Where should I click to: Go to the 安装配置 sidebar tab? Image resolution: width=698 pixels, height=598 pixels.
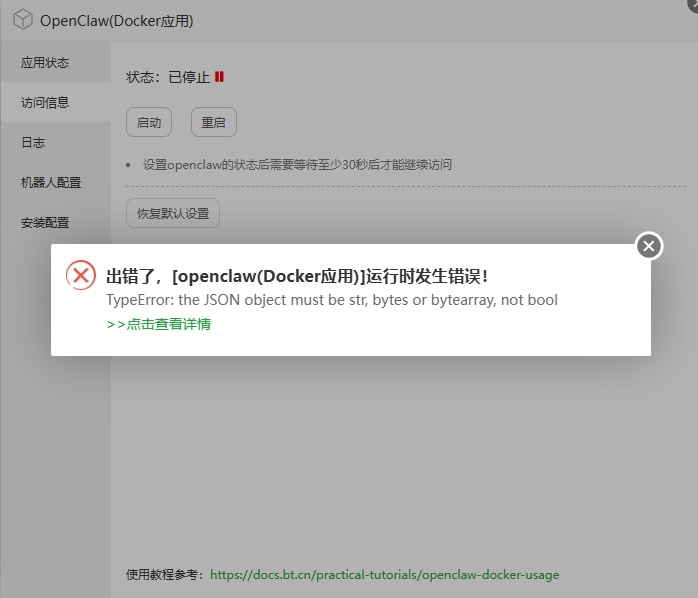[x=56, y=223]
